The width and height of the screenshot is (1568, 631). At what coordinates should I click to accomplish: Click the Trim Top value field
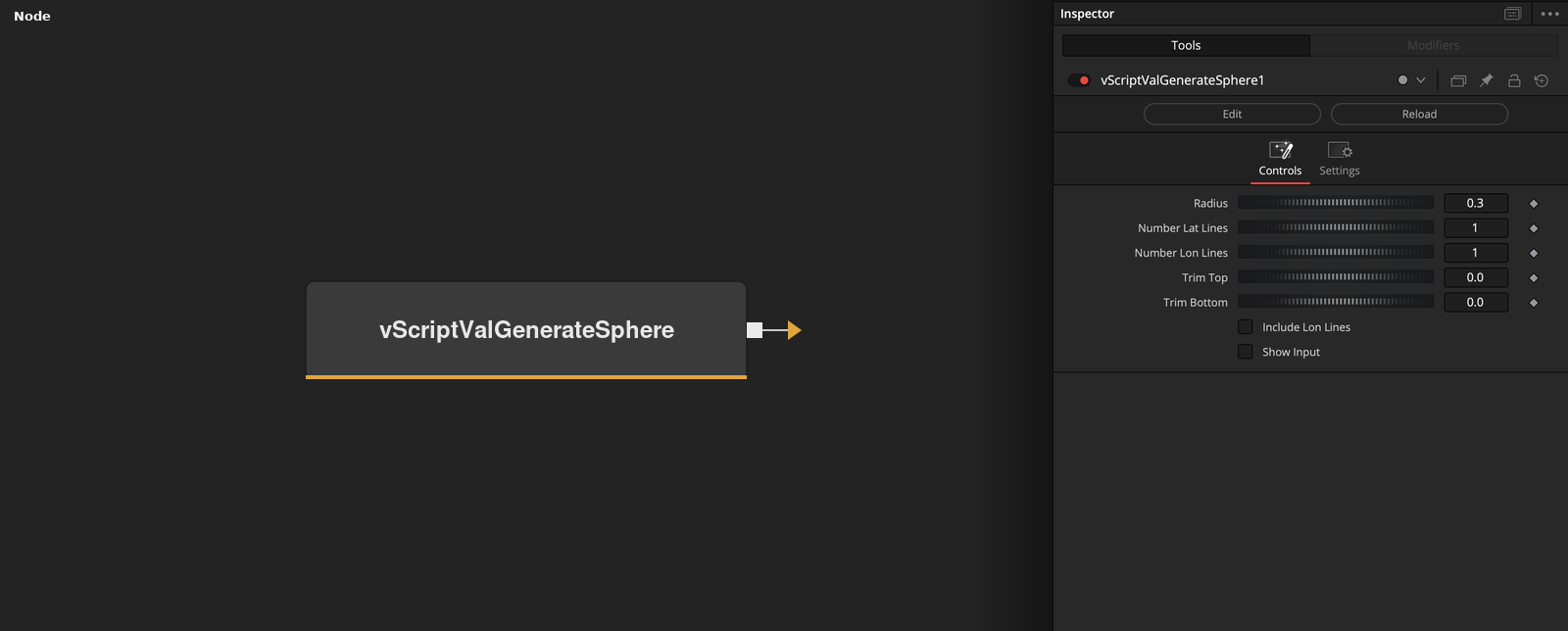pyautogui.click(x=1476, y=277)
